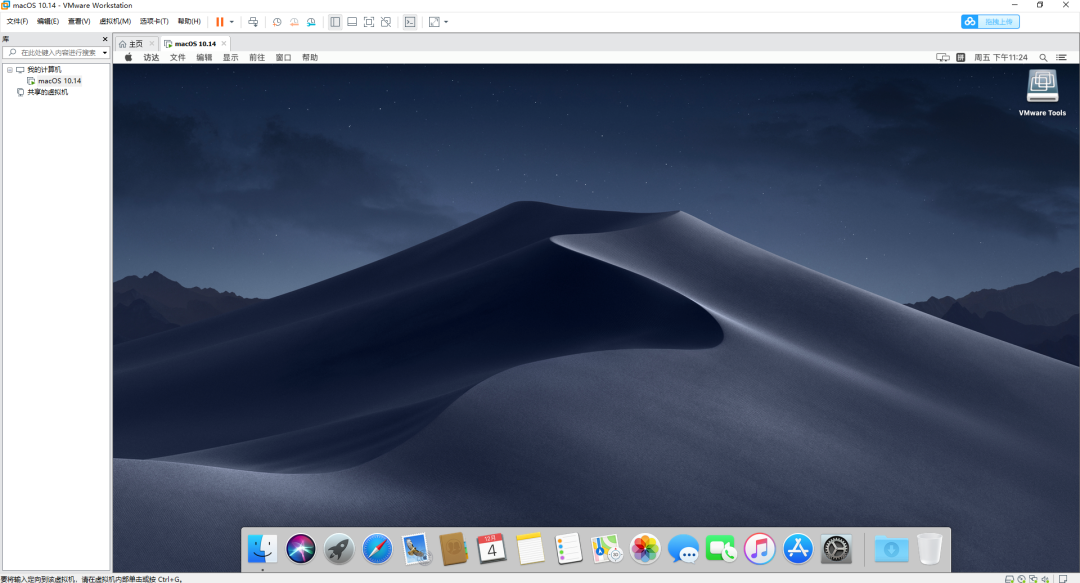Toggle the thumbnail bar view icon
1080x583 pixels.
[x=352, y=22]
